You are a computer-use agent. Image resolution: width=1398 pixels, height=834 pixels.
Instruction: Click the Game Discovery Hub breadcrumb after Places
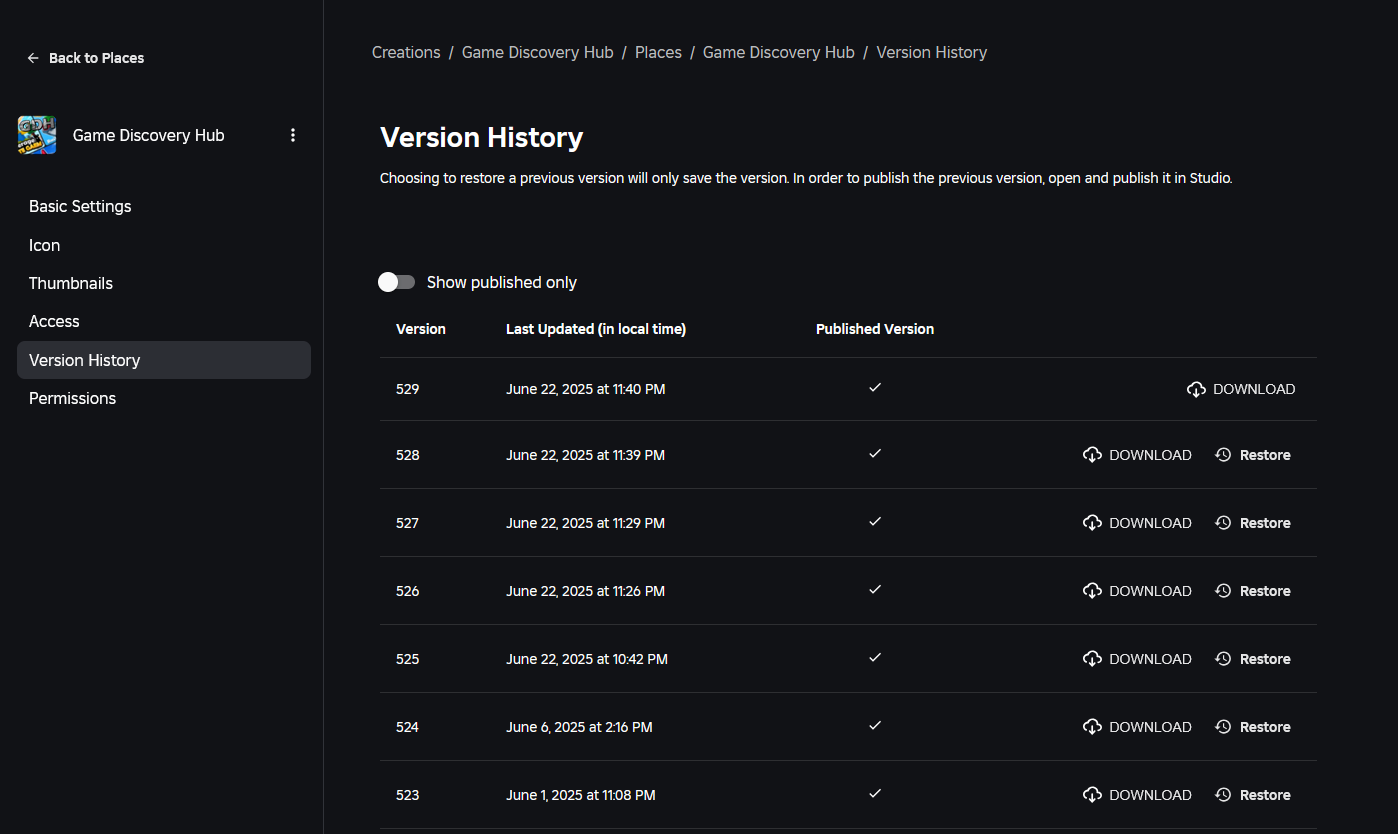point(779,52)
